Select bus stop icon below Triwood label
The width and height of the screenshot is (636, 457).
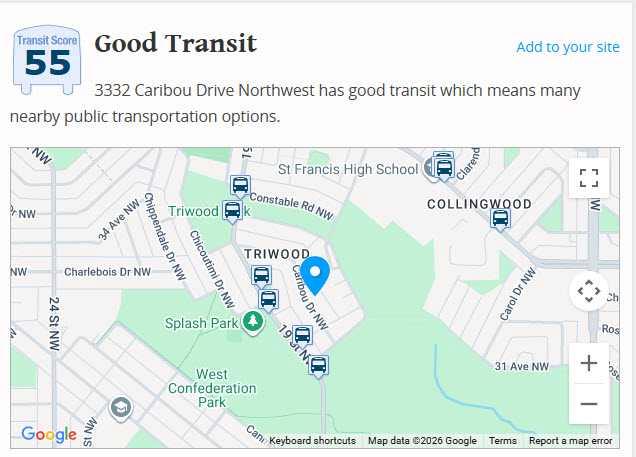261,276
